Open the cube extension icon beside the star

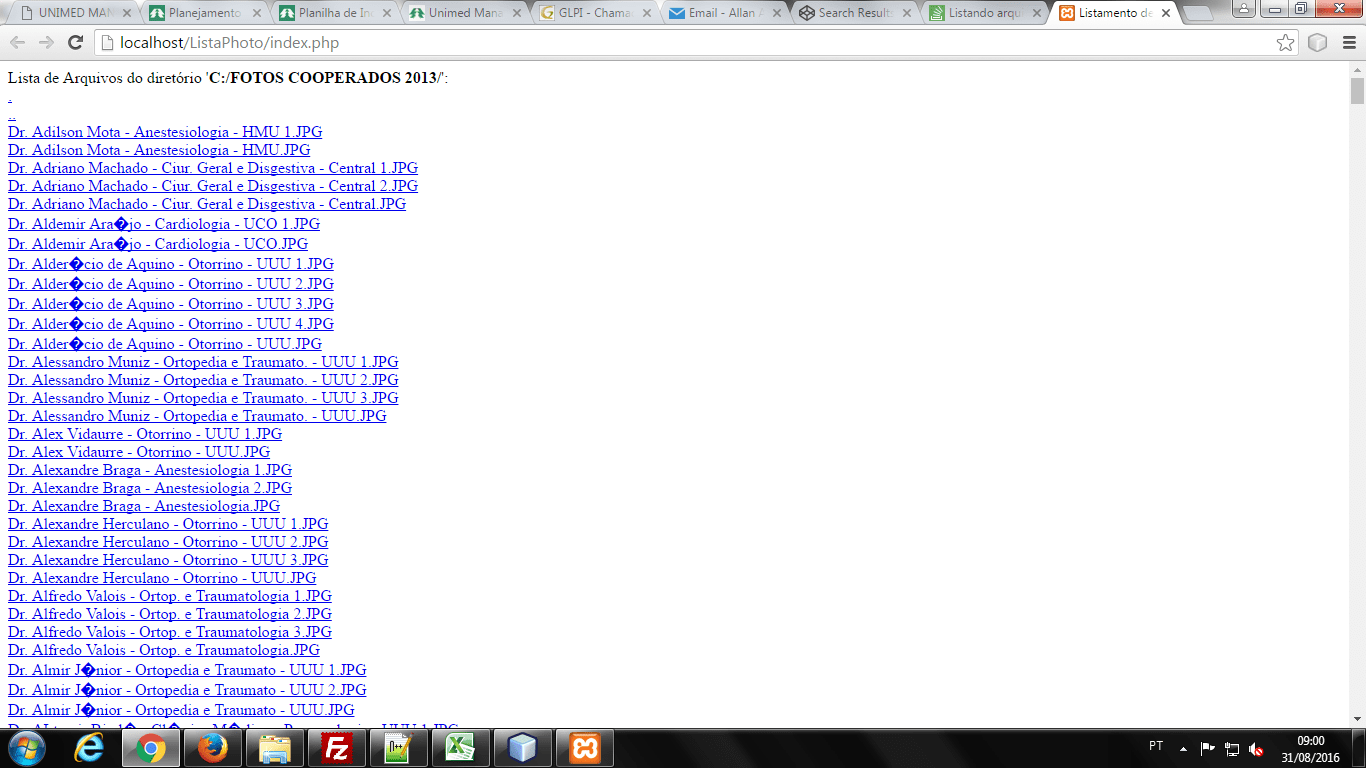pos(1318,43)
